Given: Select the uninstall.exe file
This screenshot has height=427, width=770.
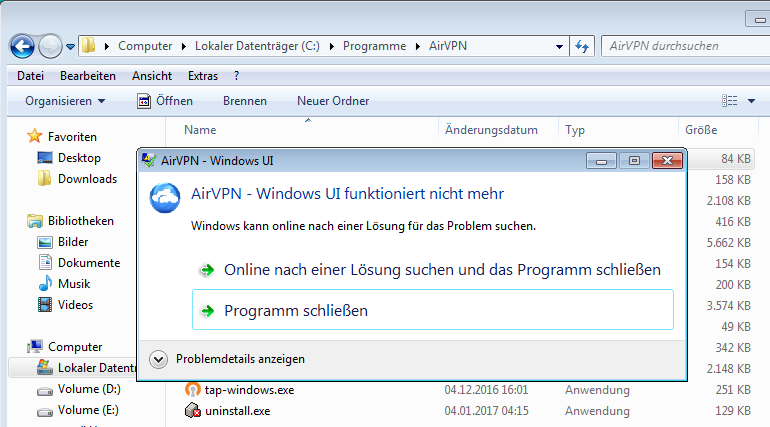Looking at the screenshot, I should [237, 411].
